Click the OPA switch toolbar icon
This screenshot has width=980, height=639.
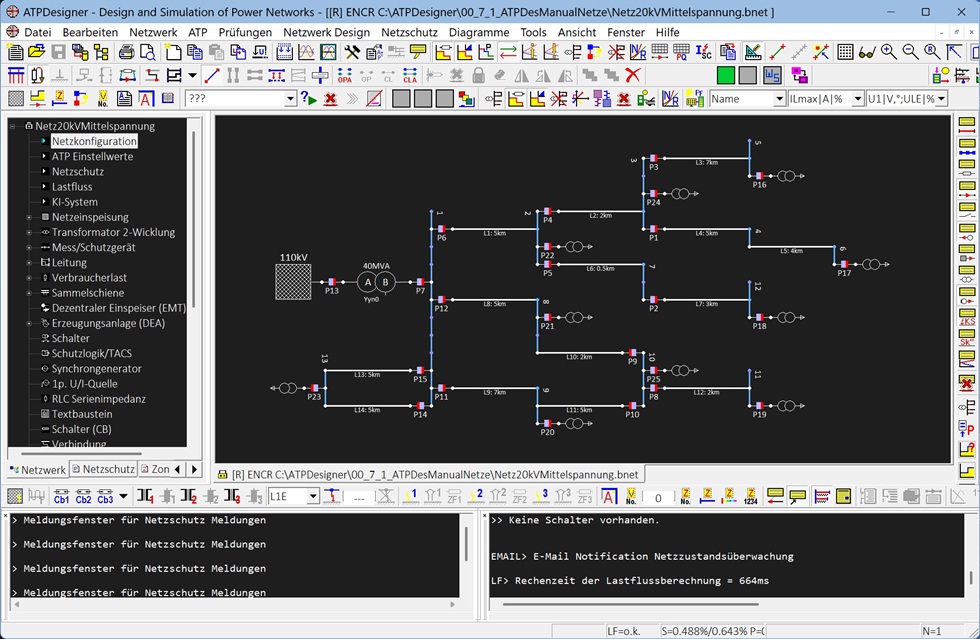(x=345, y=75)
